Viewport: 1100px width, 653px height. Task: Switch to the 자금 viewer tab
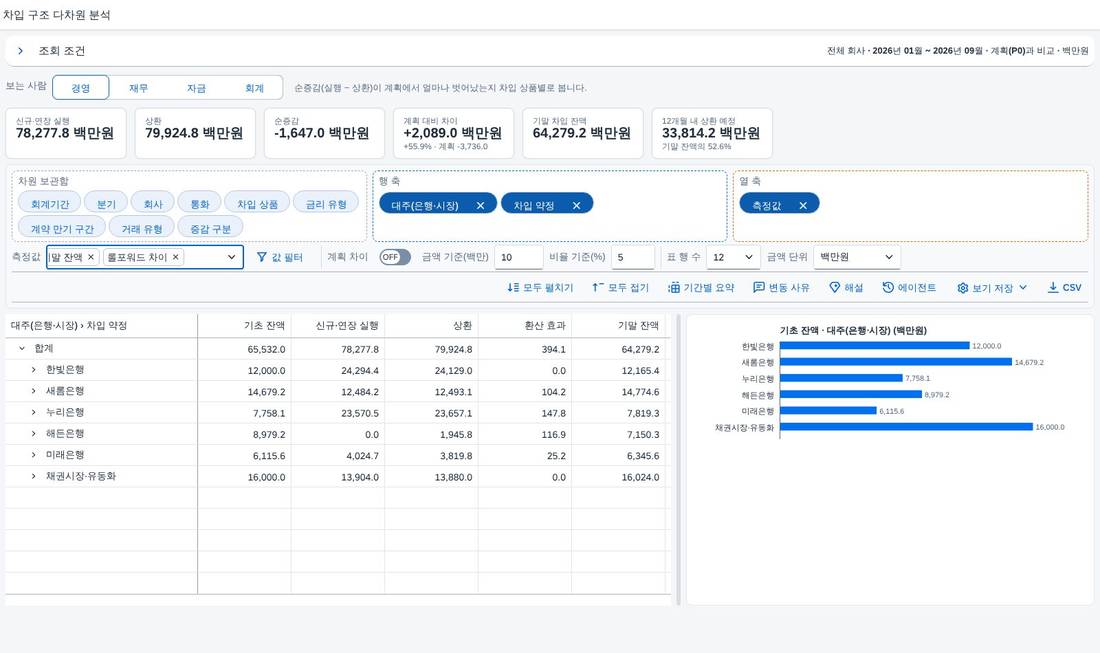click(x=196, y=88)
